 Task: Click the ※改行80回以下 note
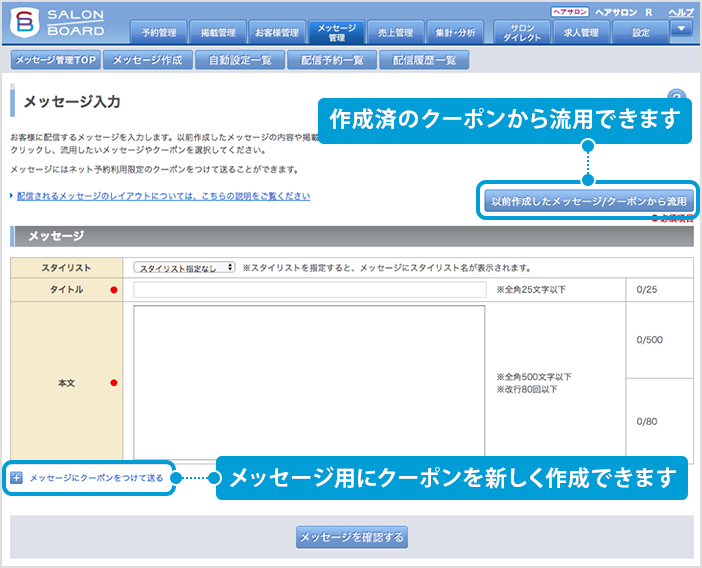[x=526, y=389]
